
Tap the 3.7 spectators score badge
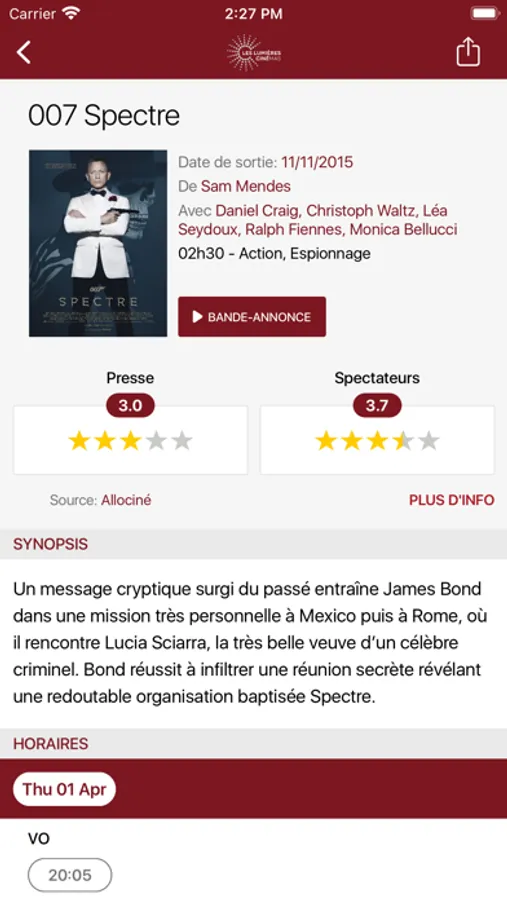[377, 406]
